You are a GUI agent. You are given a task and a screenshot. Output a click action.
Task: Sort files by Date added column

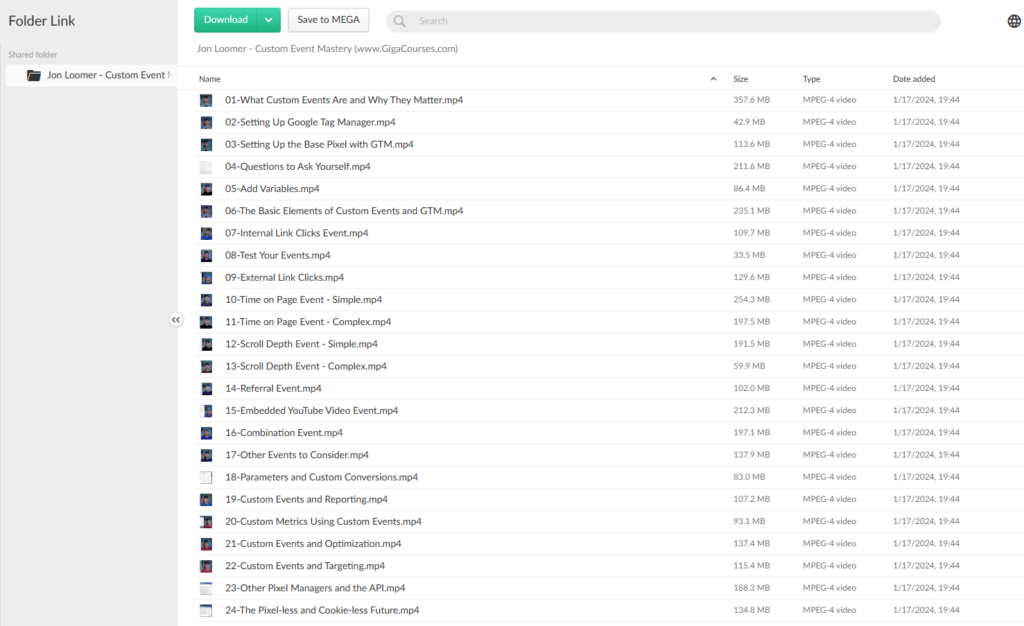pyautogui.click(x=915, y=79)
